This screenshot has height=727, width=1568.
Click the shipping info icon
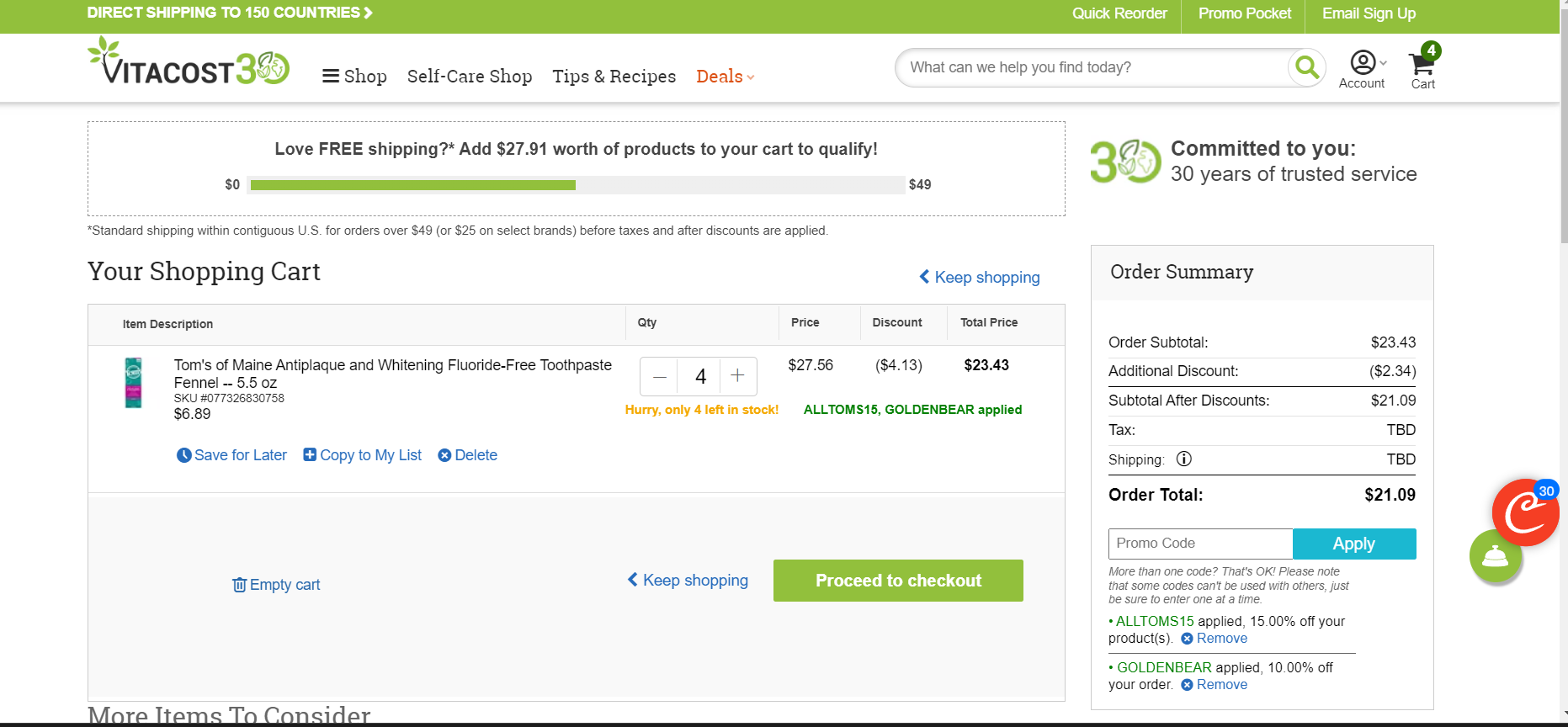[1184, 459]
